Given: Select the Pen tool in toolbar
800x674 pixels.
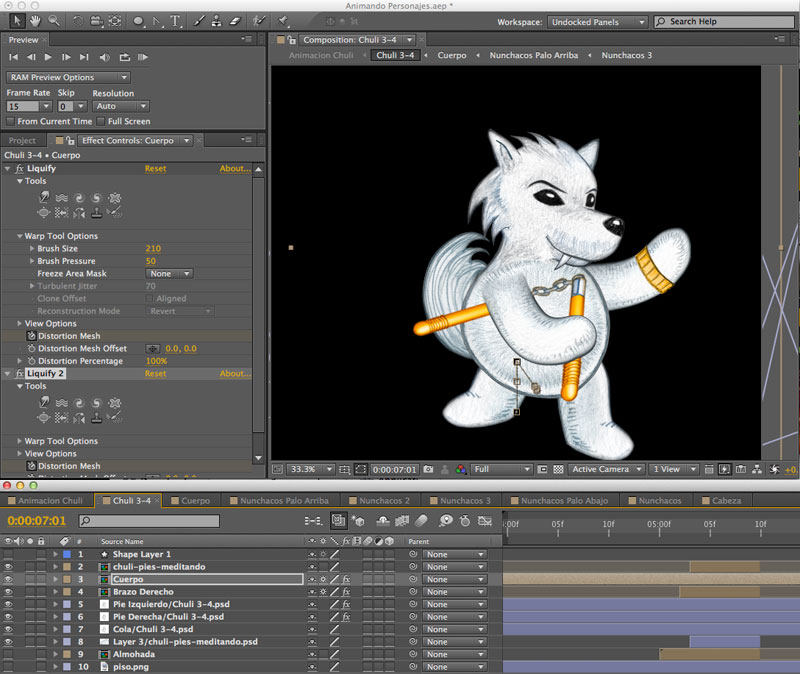Looking at the screenshot, I should pyautogui.click(x=157, y=21).
